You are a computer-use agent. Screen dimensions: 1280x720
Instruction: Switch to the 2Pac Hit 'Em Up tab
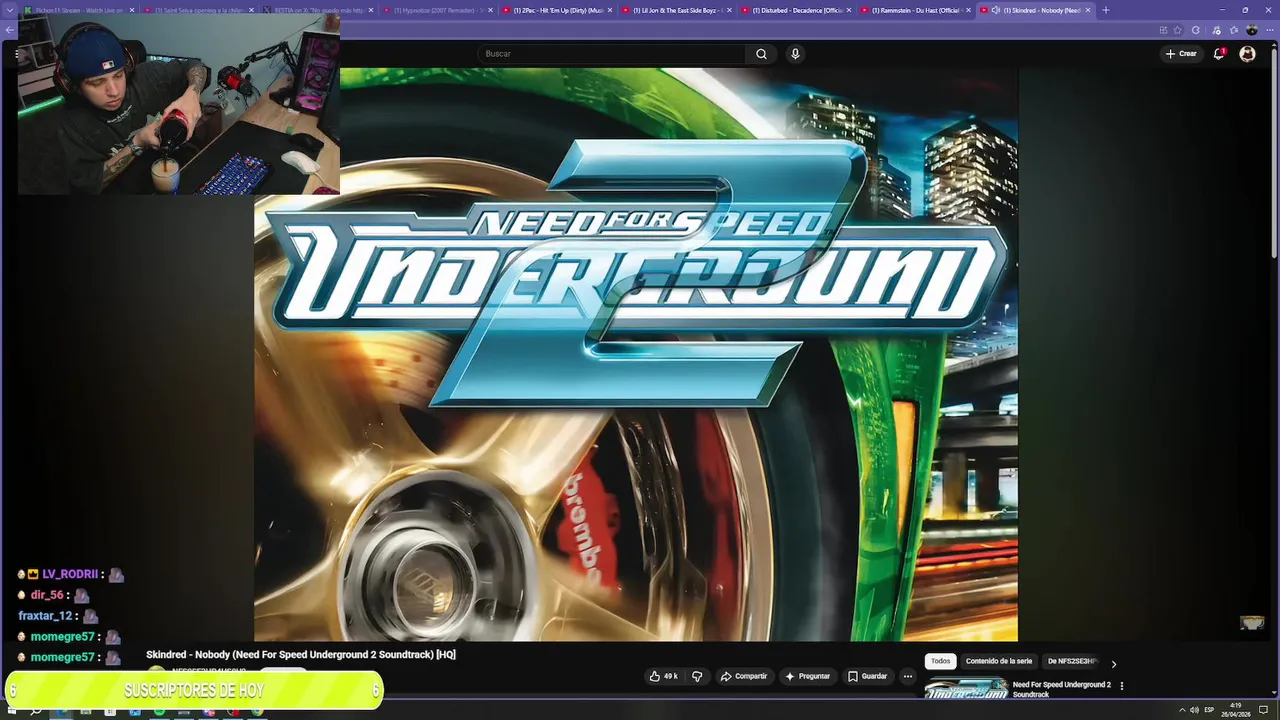(558, 10)
